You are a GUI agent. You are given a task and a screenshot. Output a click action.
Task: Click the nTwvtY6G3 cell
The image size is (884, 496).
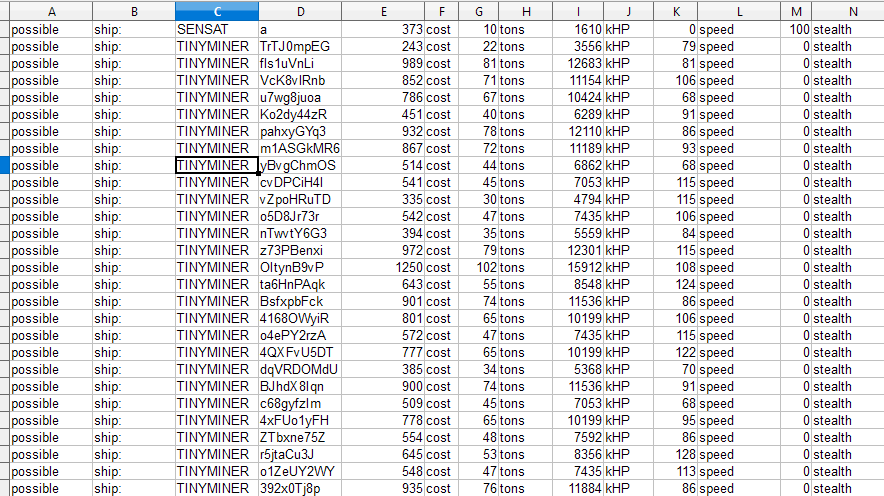(300, 233)
